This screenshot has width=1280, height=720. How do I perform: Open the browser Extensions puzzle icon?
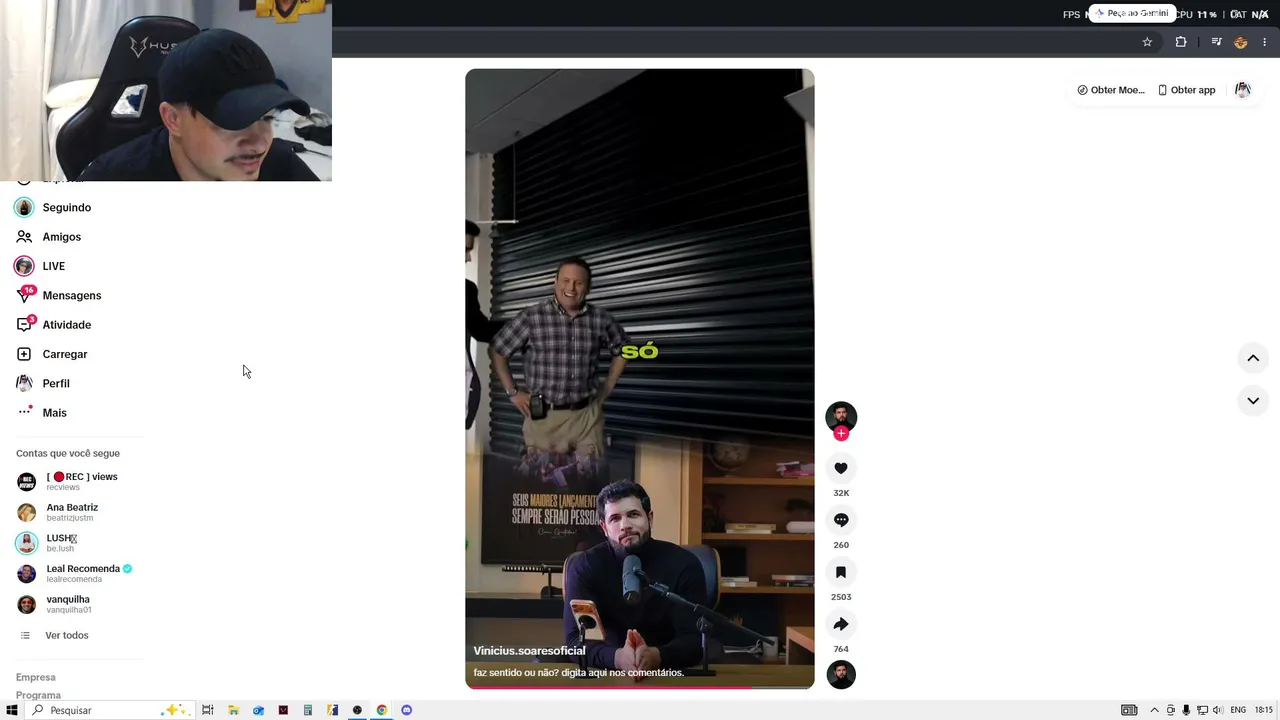[x=1181, y=42]
